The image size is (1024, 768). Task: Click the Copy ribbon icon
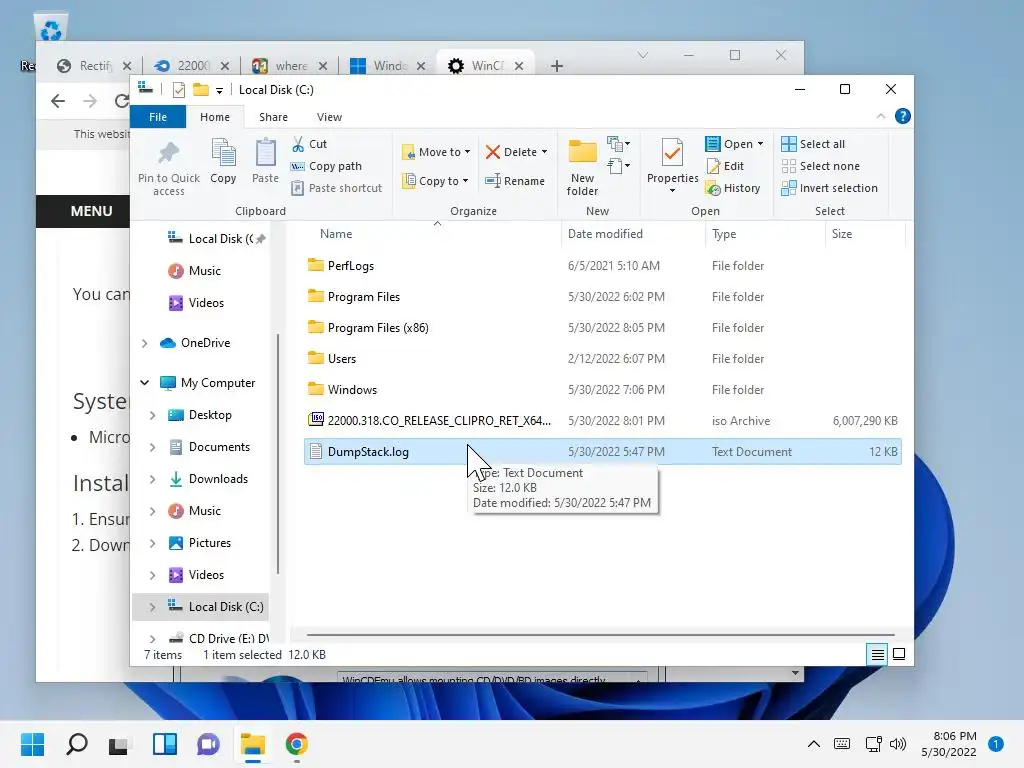pyautogui.click(x=223, y=153)
